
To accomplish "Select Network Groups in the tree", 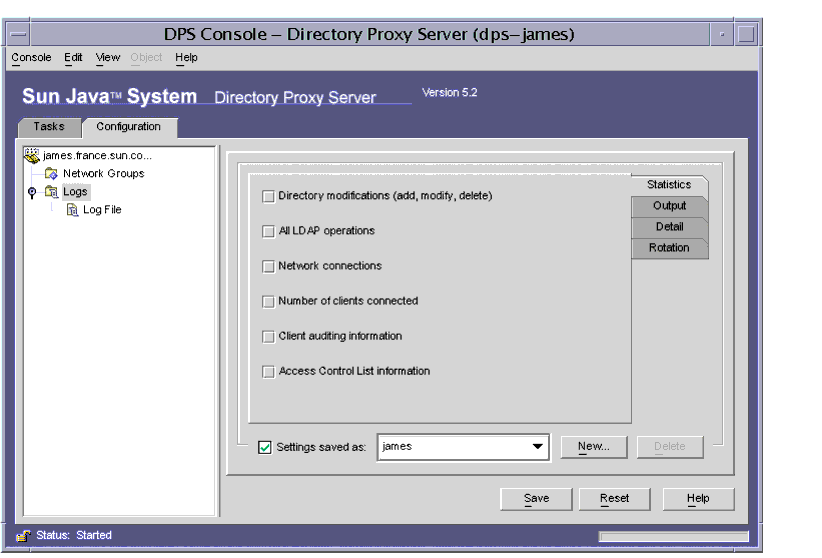I will point(103,174).
